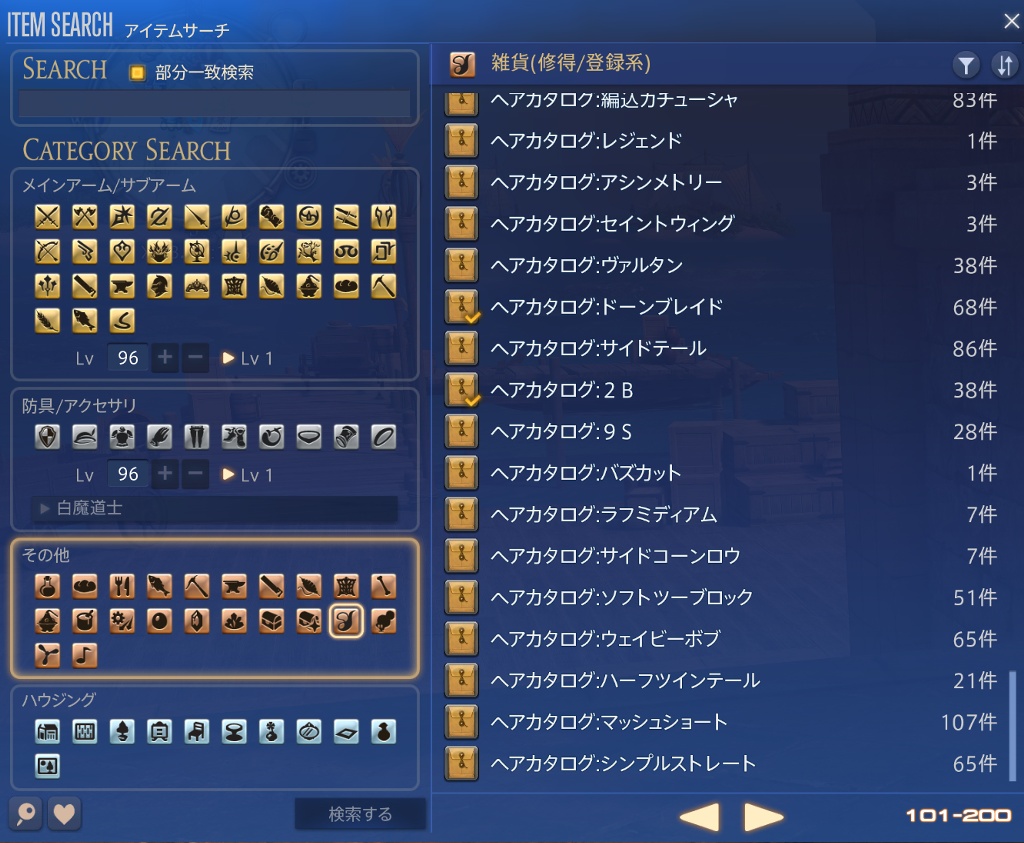This screenshot has height=843, width=1024.
Task: Toggle the 部分一致検索 checkbox
Action: [137, 72]
